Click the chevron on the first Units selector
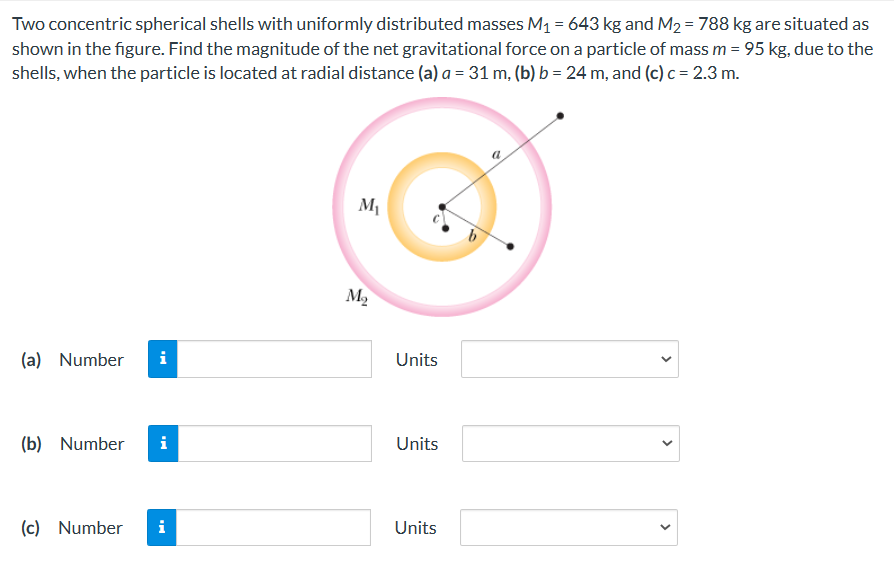The image size is (894, 585). pos(664,359)
